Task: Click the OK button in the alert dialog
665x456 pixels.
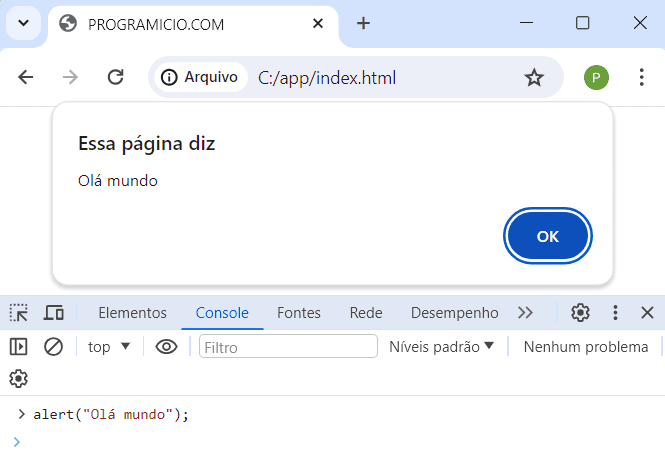Action: click(x=548, y=236)
